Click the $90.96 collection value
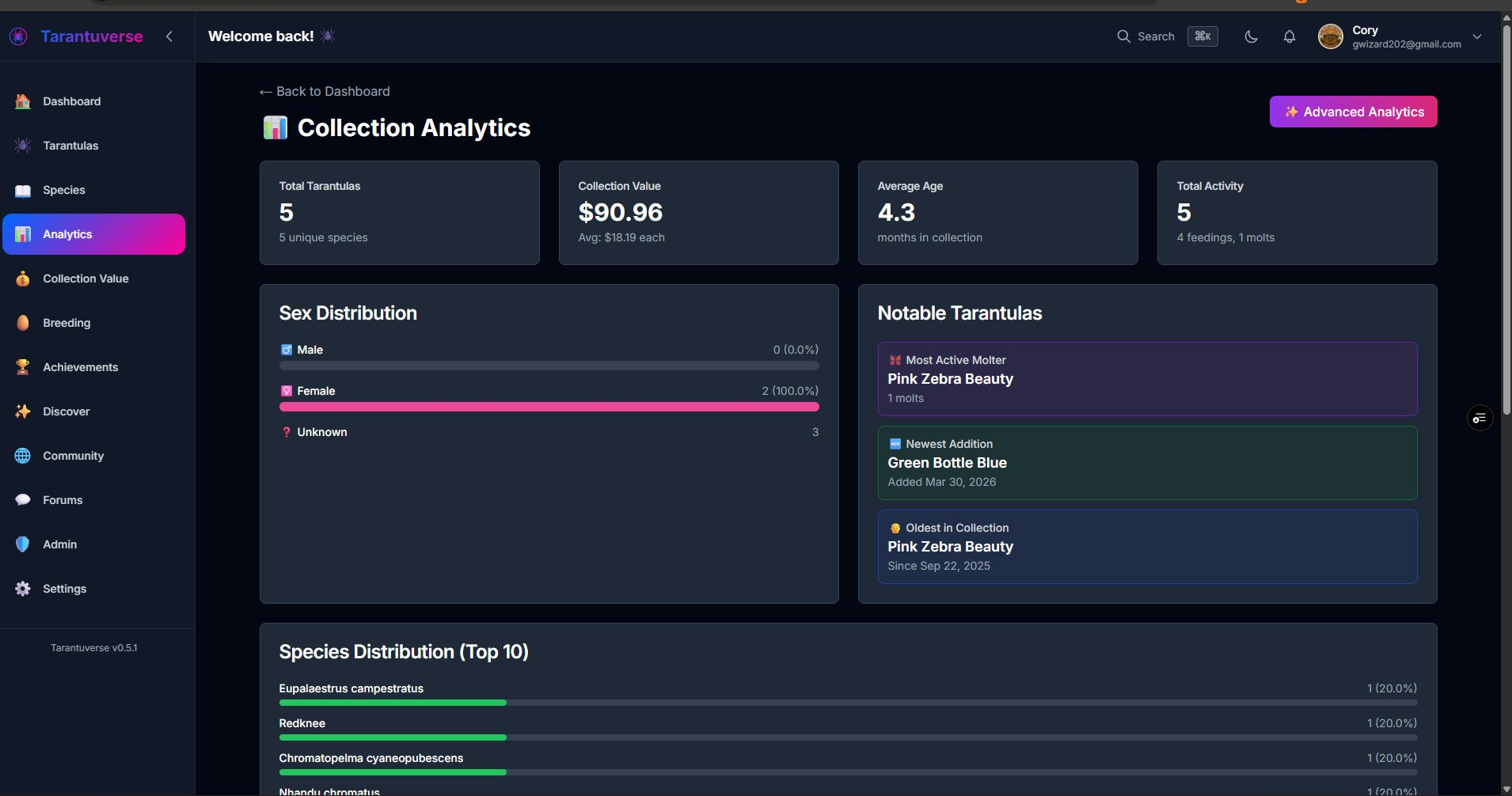The height and width of the screenshot is (796, 1512). click(x=621, y=212)
